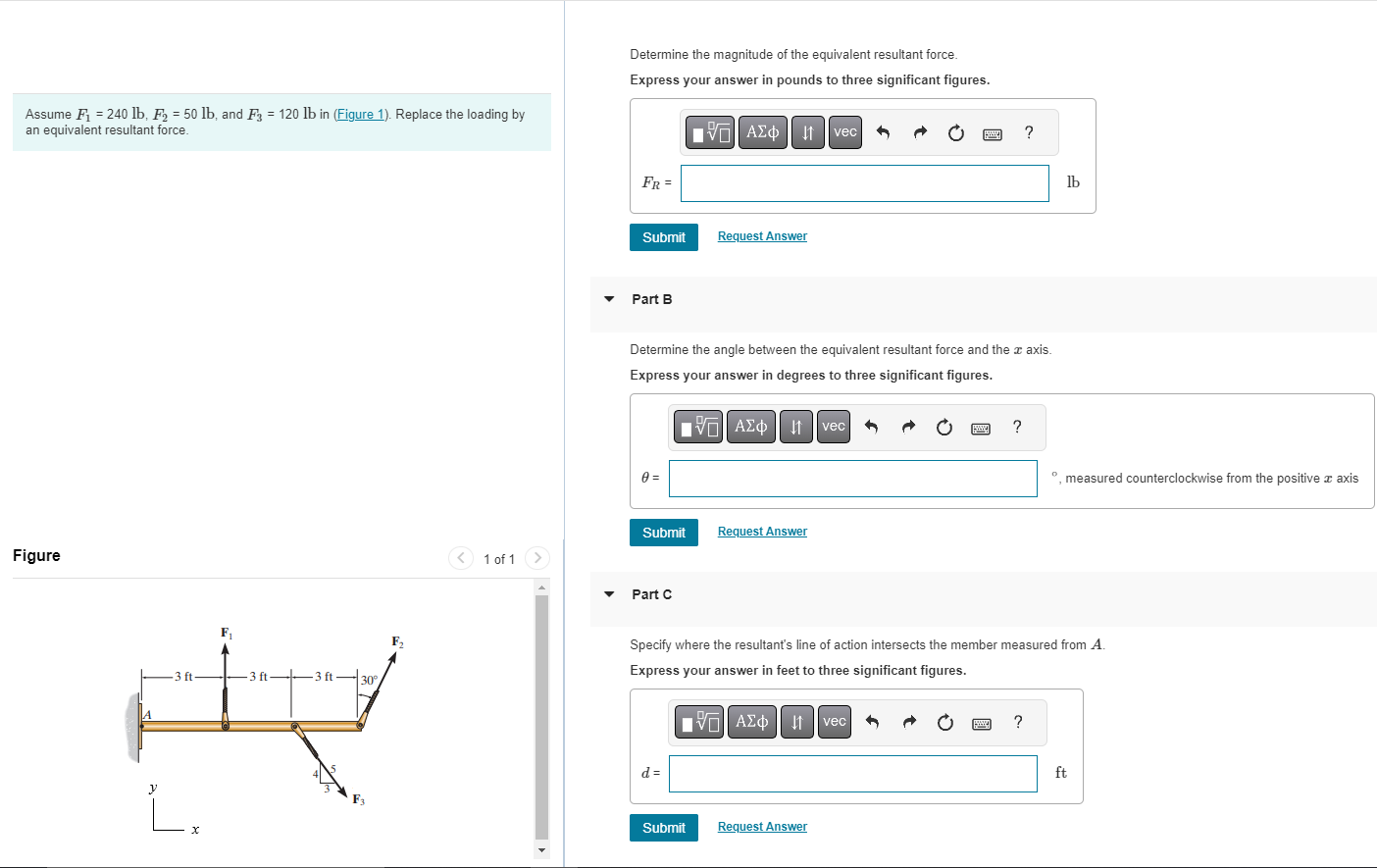The height and width of the screenshot is (868, 1377).
Task: Redo input in Part C toolbar
Action: click(x=908, y=722)
